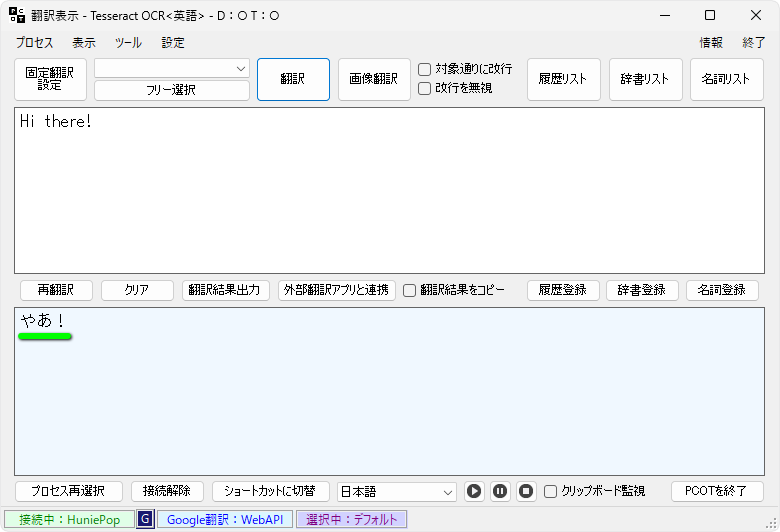Image resolution: width=780 pixels, height=532 pixels.
Task: Open the 日本語 language dropdown
Action: click(396, 492)
